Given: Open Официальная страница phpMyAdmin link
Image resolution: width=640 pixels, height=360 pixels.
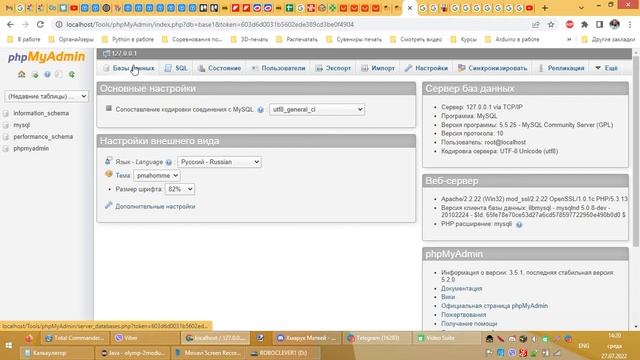Looking at the screenshot, I should tap(494, 306).
